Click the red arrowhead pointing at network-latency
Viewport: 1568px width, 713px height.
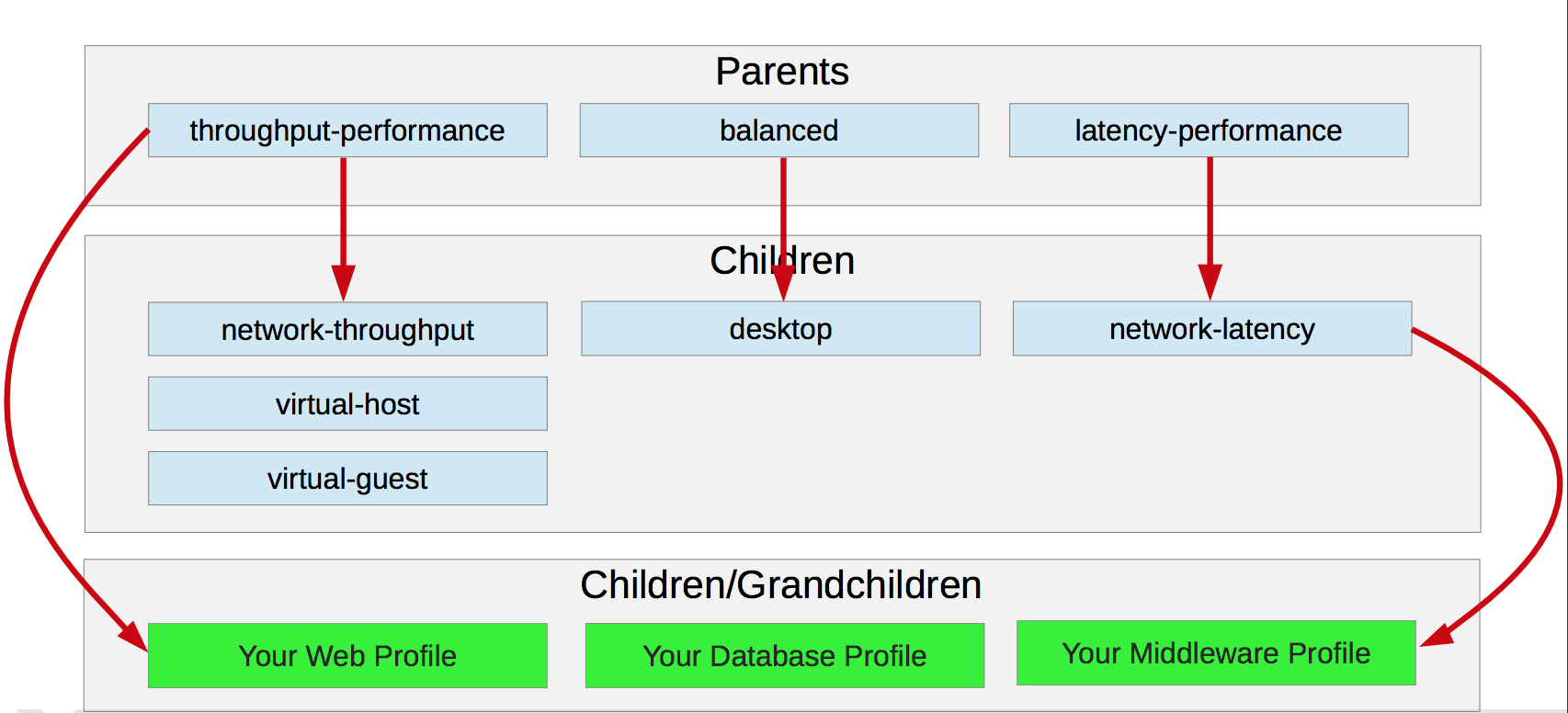point(1210,282)
